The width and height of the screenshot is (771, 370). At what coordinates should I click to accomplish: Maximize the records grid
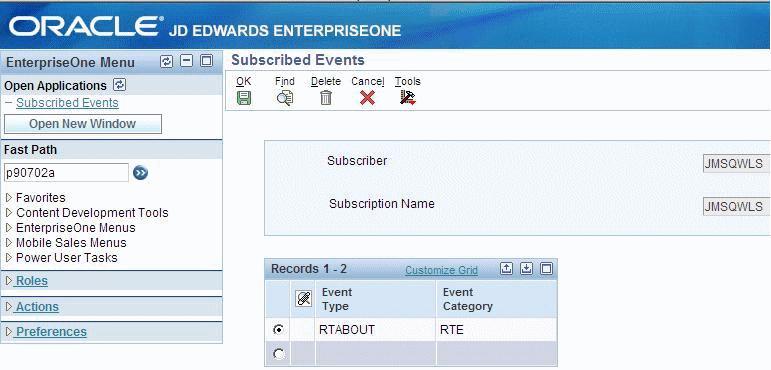pyautogui.click(x=547, y=269)
